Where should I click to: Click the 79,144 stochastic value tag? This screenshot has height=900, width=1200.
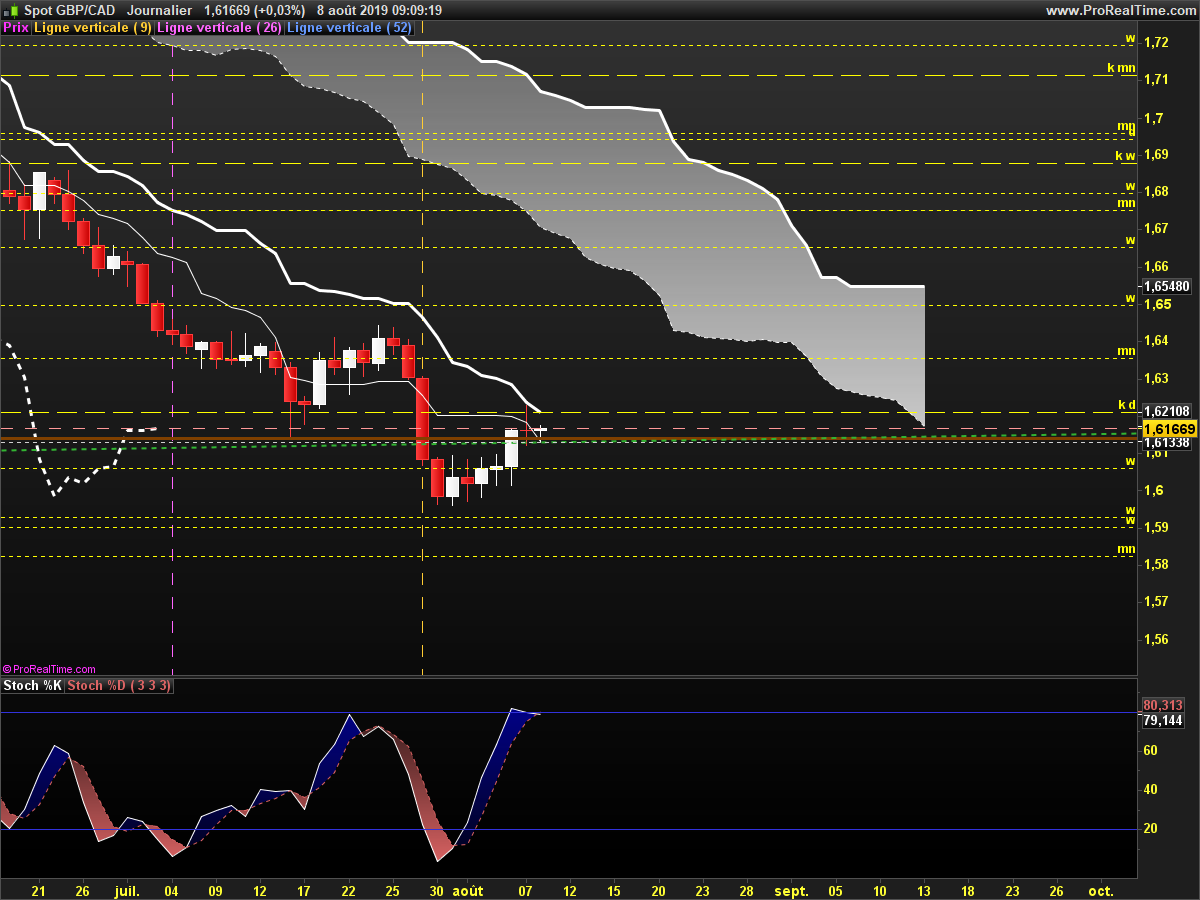[1162, 720]
